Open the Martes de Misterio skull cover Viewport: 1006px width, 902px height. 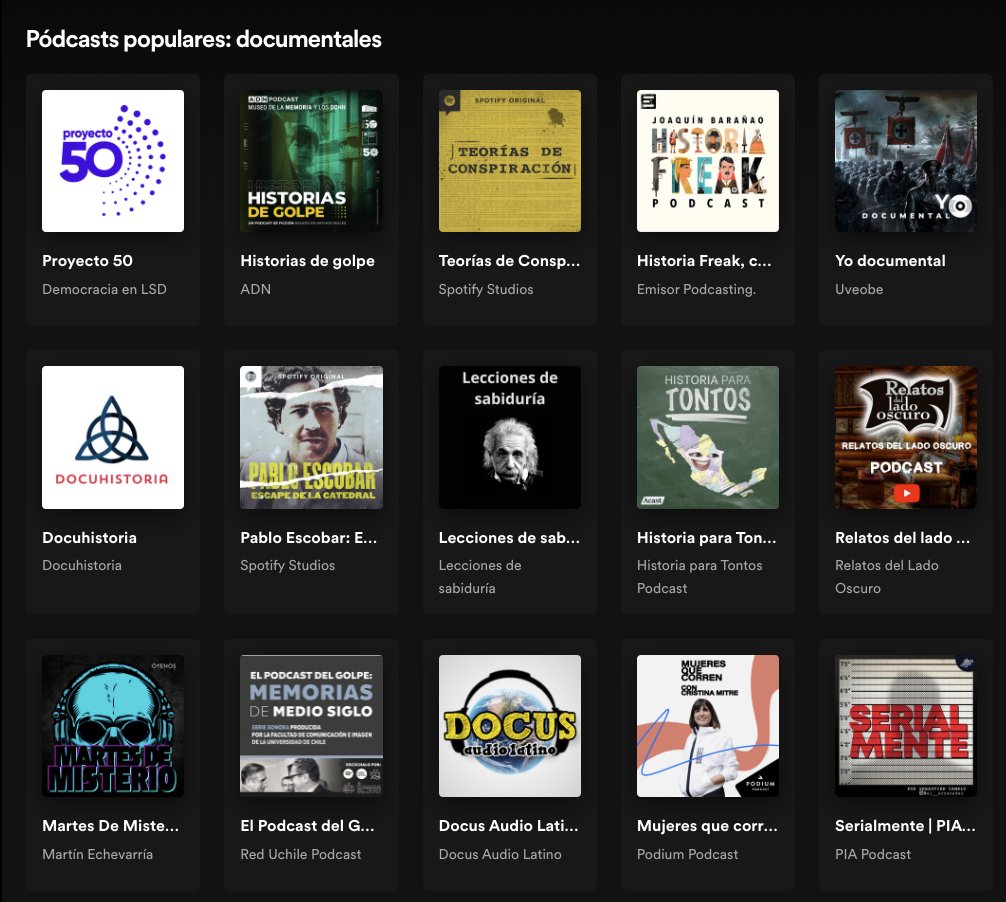[x=113, y=726]
